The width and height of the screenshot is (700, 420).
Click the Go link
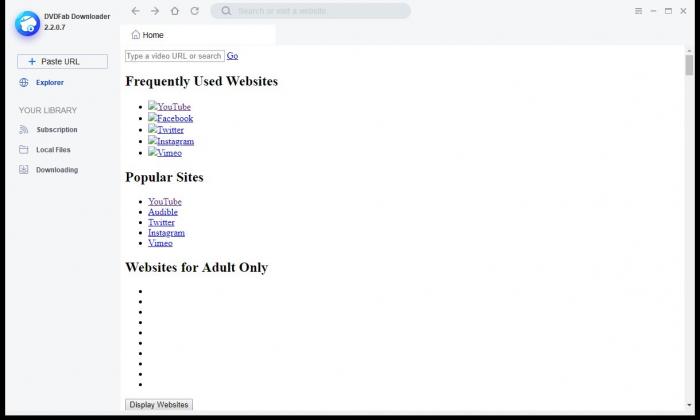(232, 56)
